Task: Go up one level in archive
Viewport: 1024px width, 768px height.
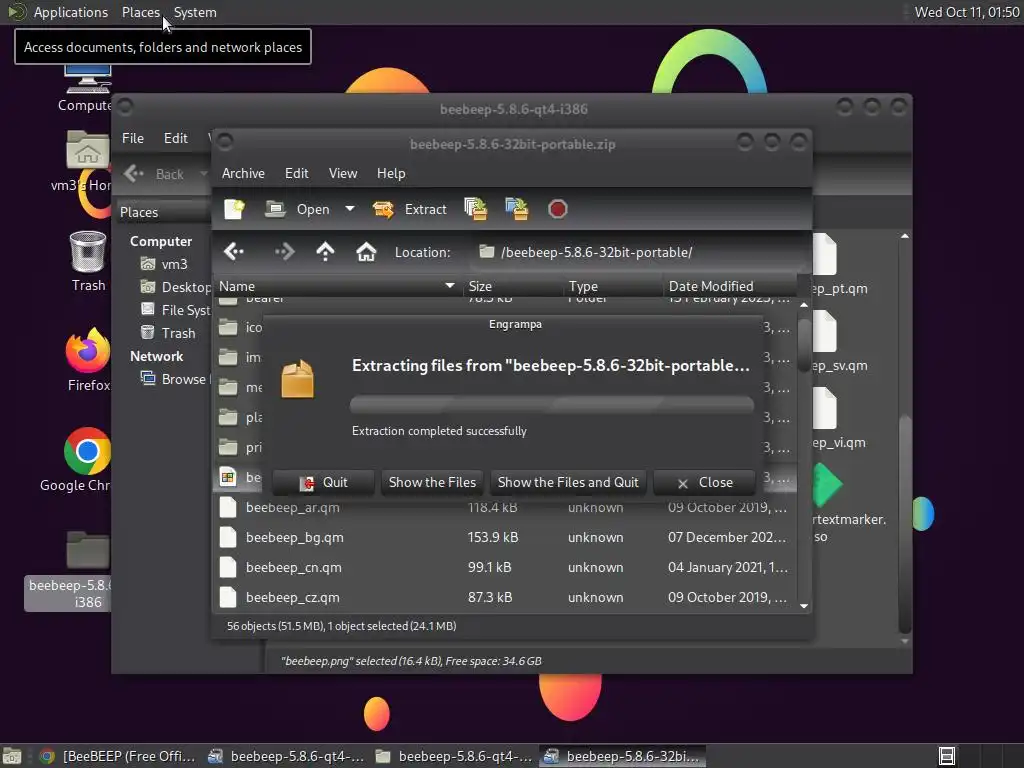Action: coord(325,251)
